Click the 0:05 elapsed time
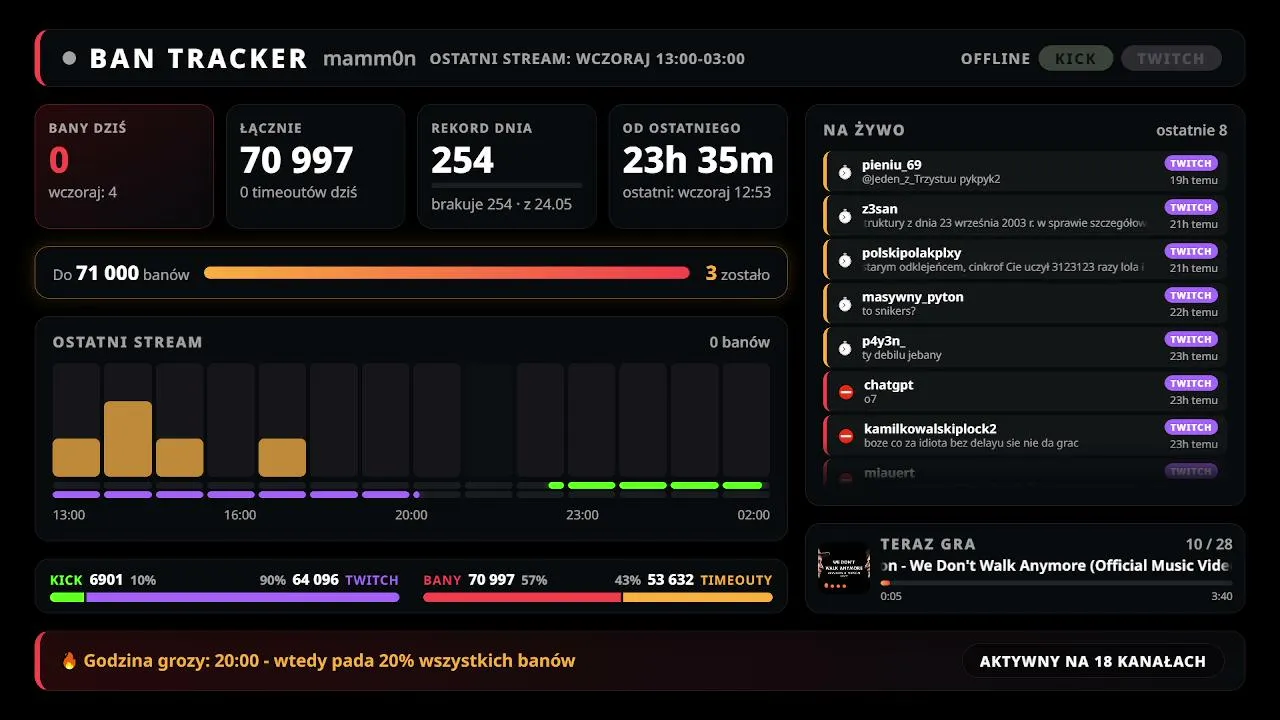The image size is (1280, 720). point(891,596)
